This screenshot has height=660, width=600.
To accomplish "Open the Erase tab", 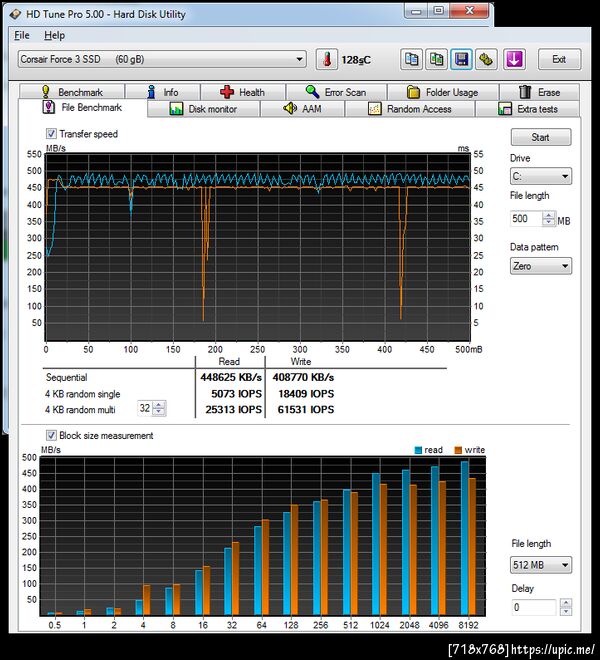I will (539, 92).
